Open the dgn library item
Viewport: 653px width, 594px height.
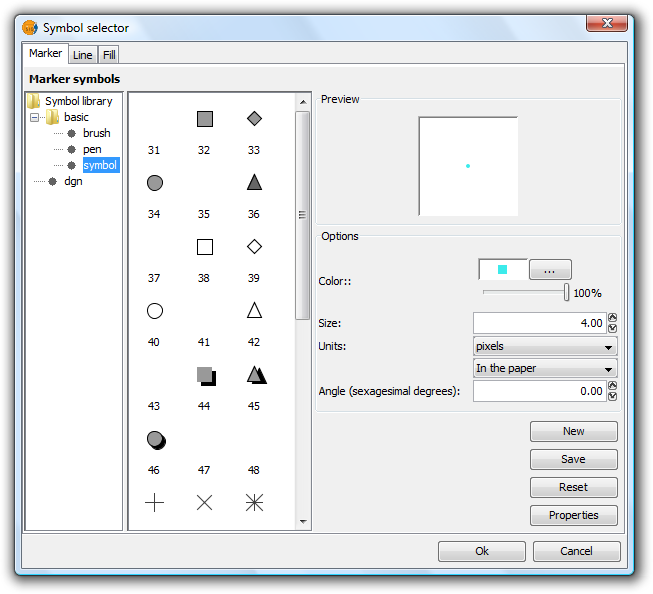point(73,181)
